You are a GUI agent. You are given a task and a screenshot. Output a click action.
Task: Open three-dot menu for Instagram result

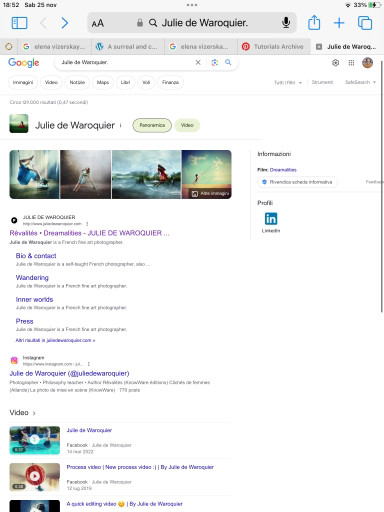point(89,364)
